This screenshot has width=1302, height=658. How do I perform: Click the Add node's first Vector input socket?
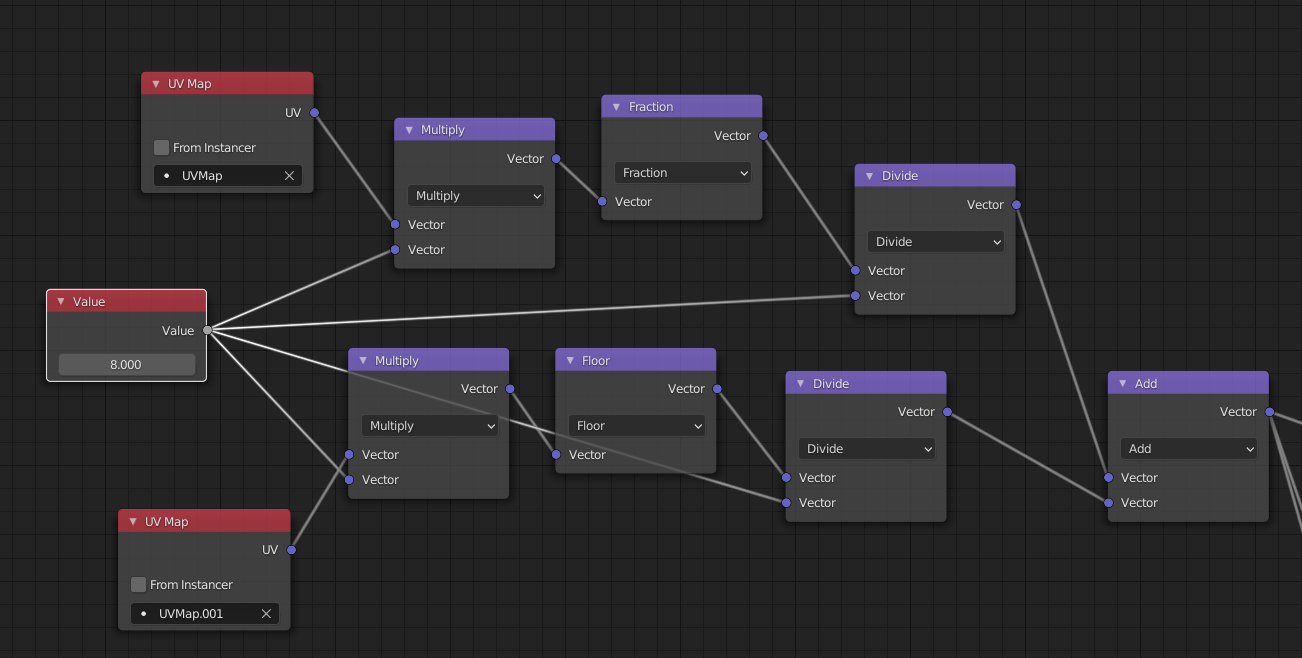tap(1108, 478)
